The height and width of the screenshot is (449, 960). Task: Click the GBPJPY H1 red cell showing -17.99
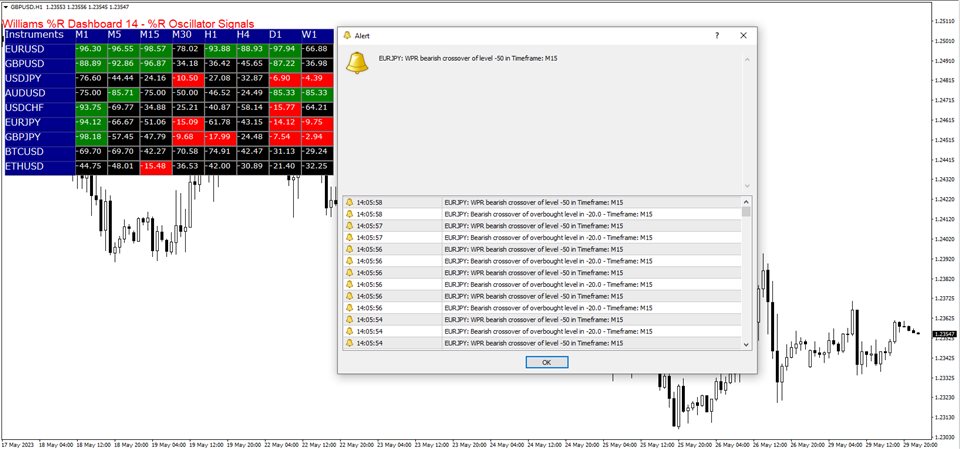tap(220, 137)
